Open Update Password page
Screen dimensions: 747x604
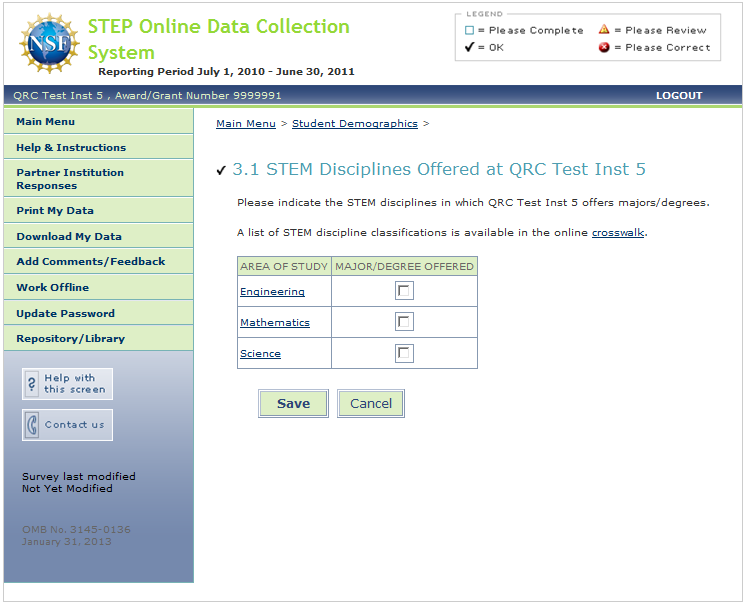[66, 314]
